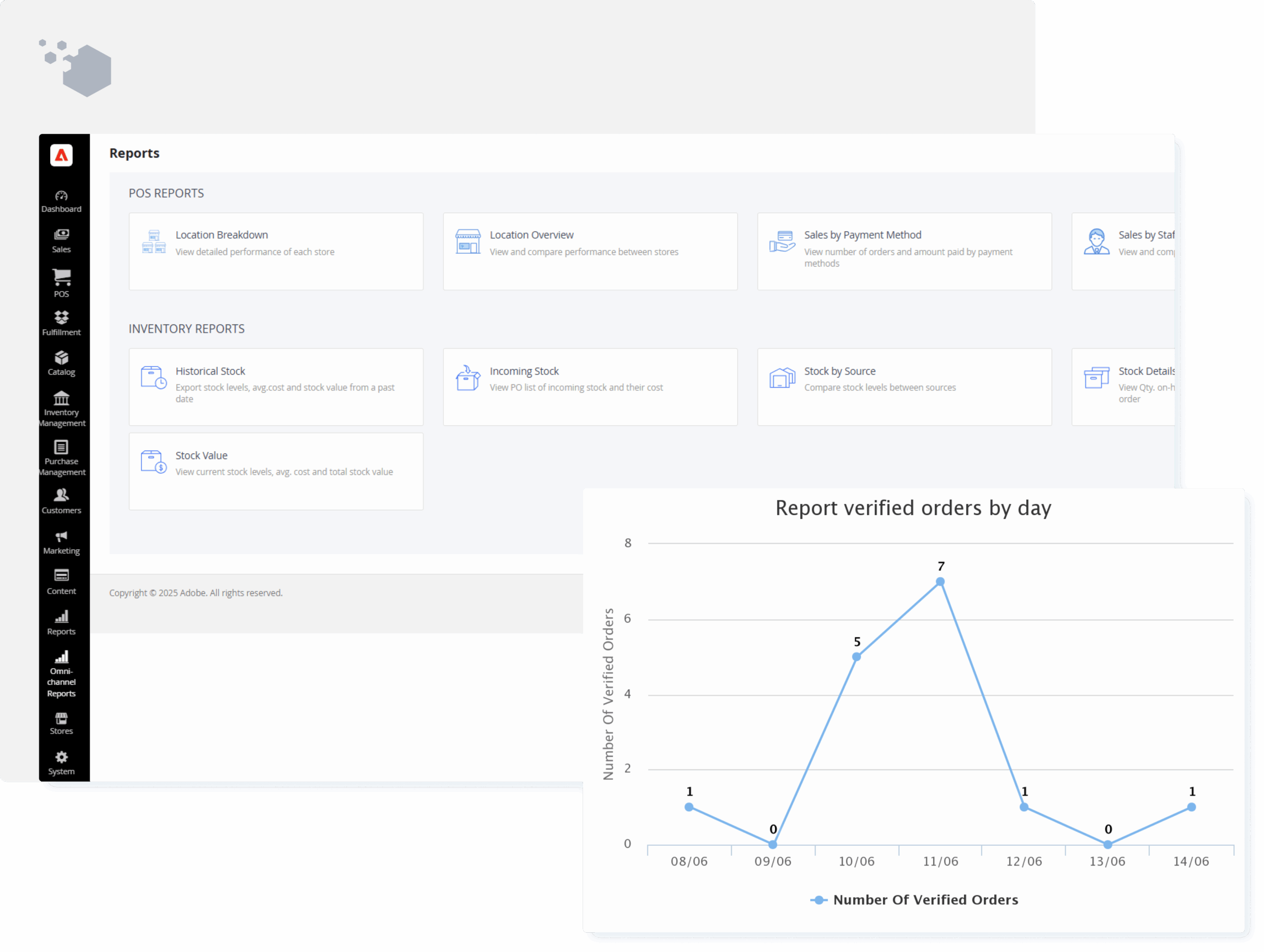Click the 10/06 data point showing 5
1264x952 pixels.
click(858, 658)
